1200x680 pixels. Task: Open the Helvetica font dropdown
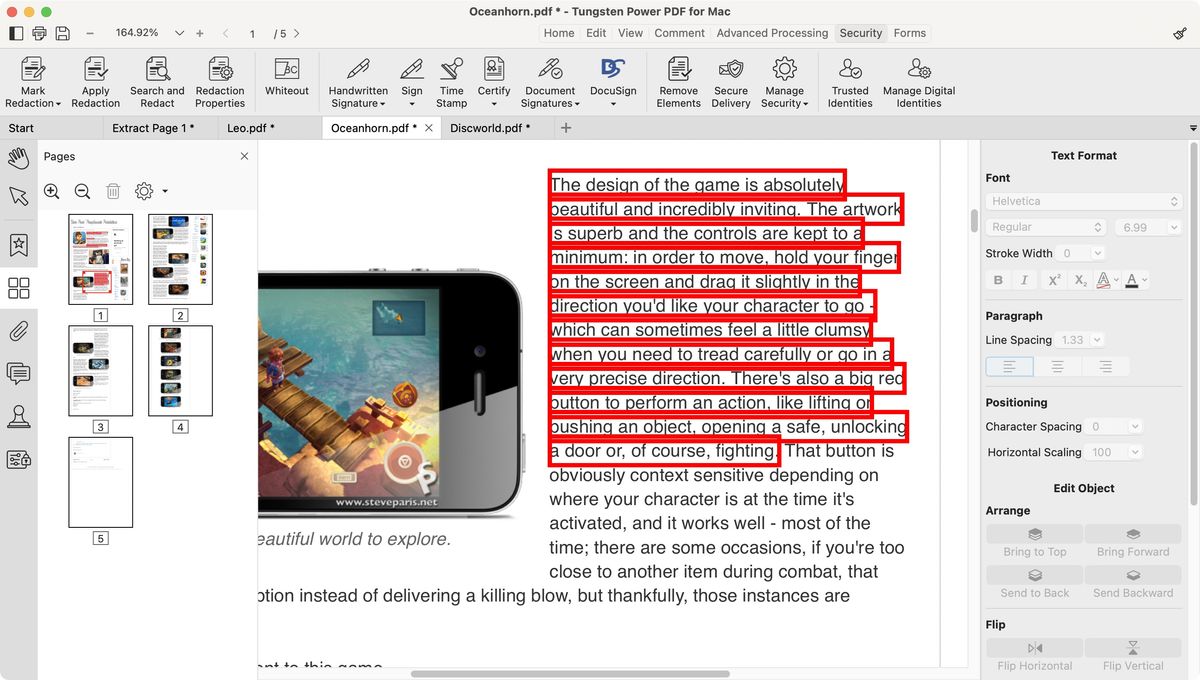tap(1083, 200)
